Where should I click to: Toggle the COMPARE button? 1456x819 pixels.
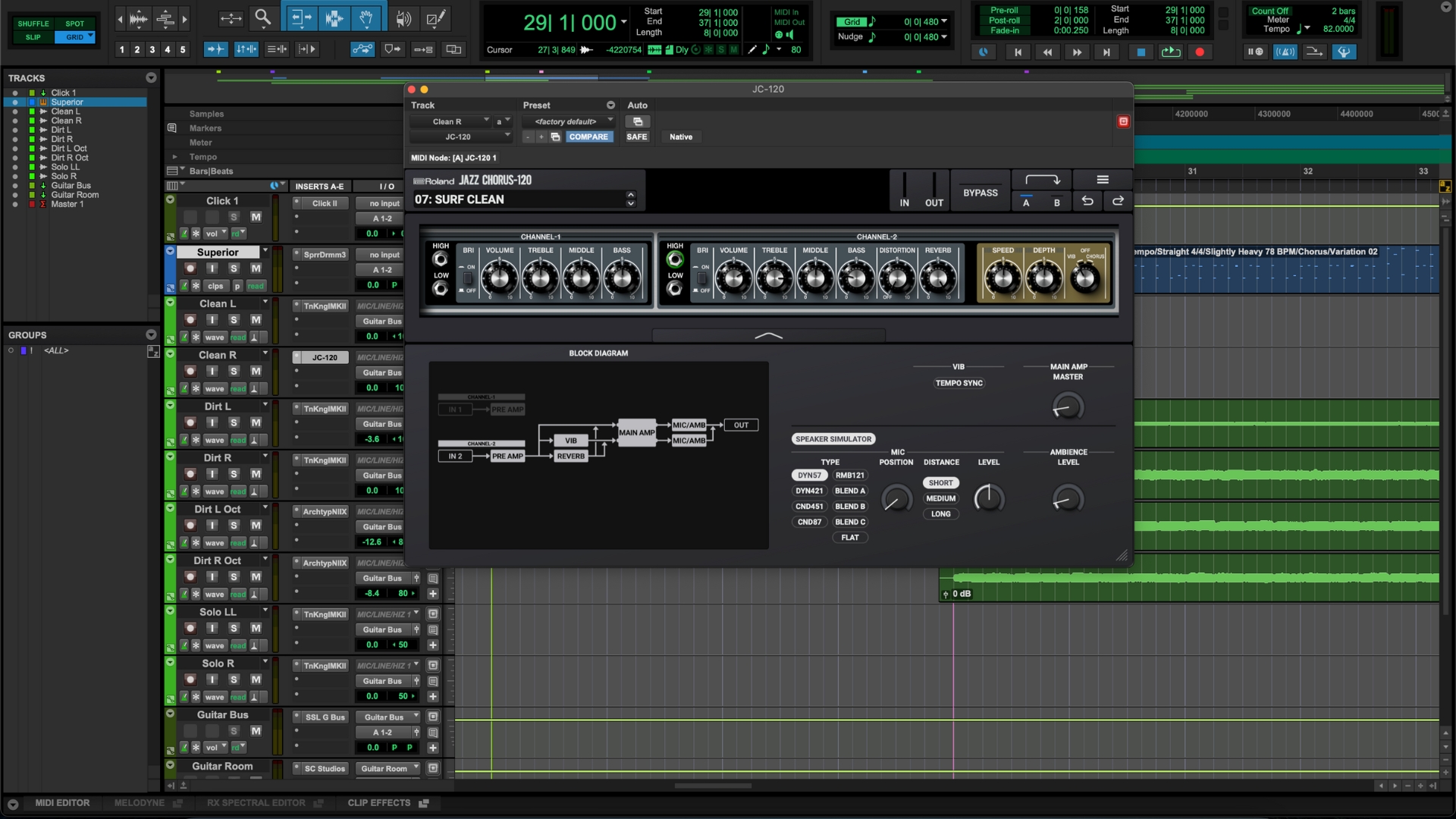[588, 136]
